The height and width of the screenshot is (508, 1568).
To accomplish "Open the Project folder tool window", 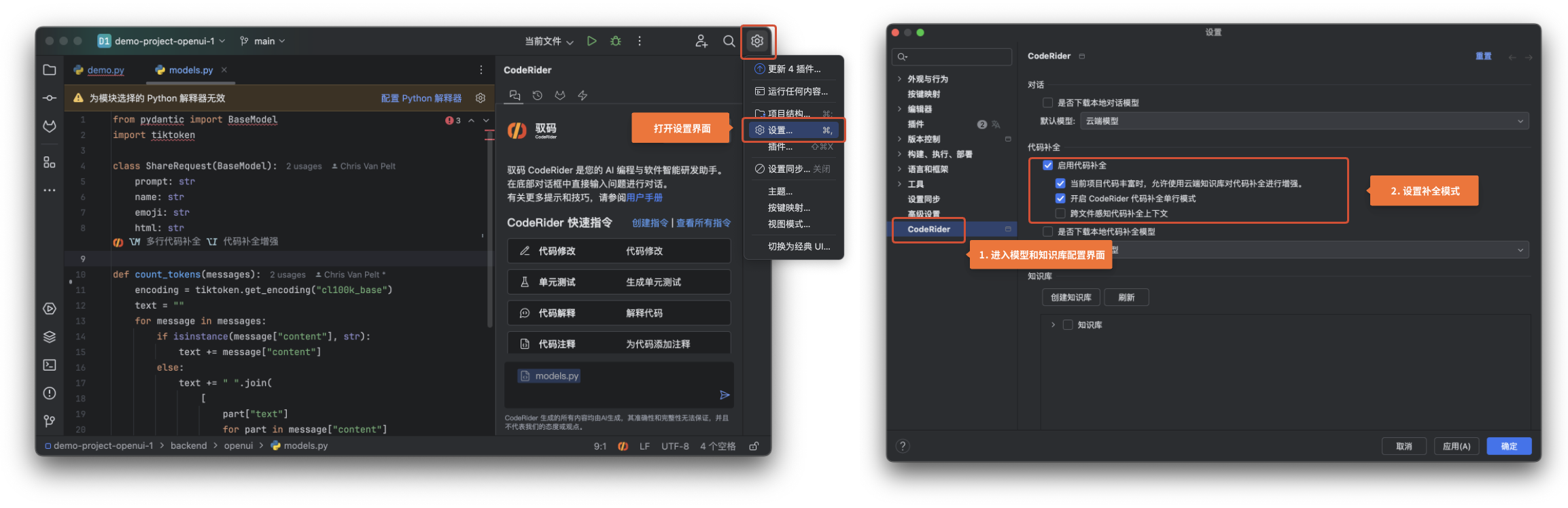I will [x=50, y=70].
